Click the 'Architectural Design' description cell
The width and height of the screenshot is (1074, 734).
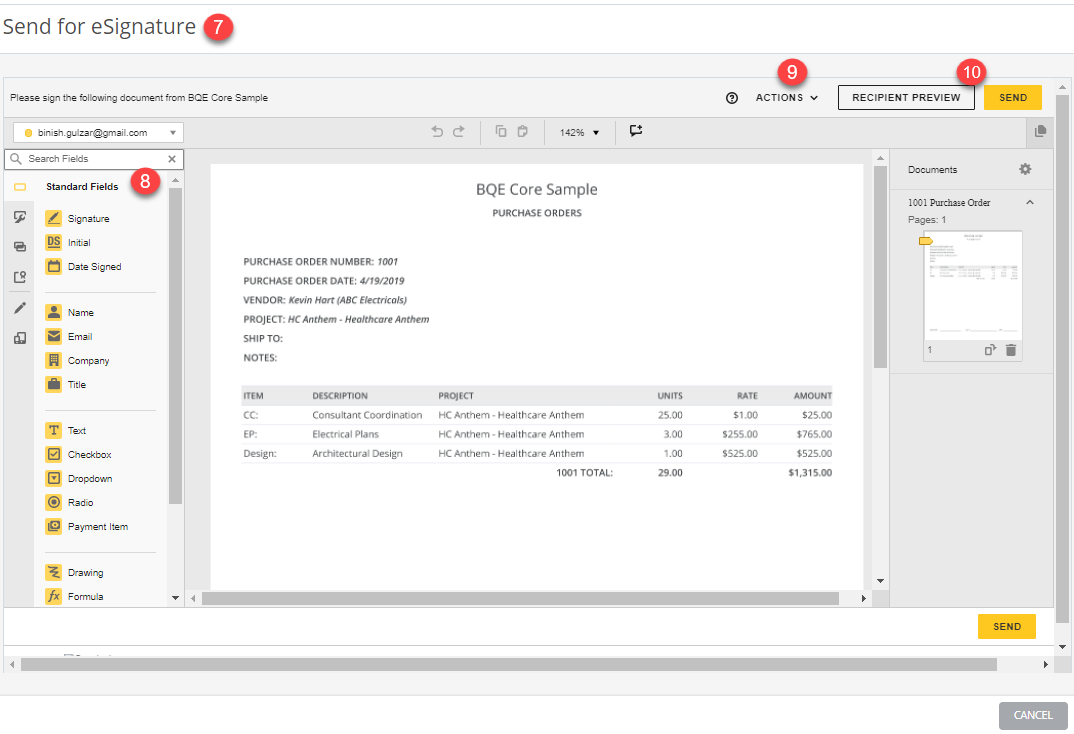point(358,453)
